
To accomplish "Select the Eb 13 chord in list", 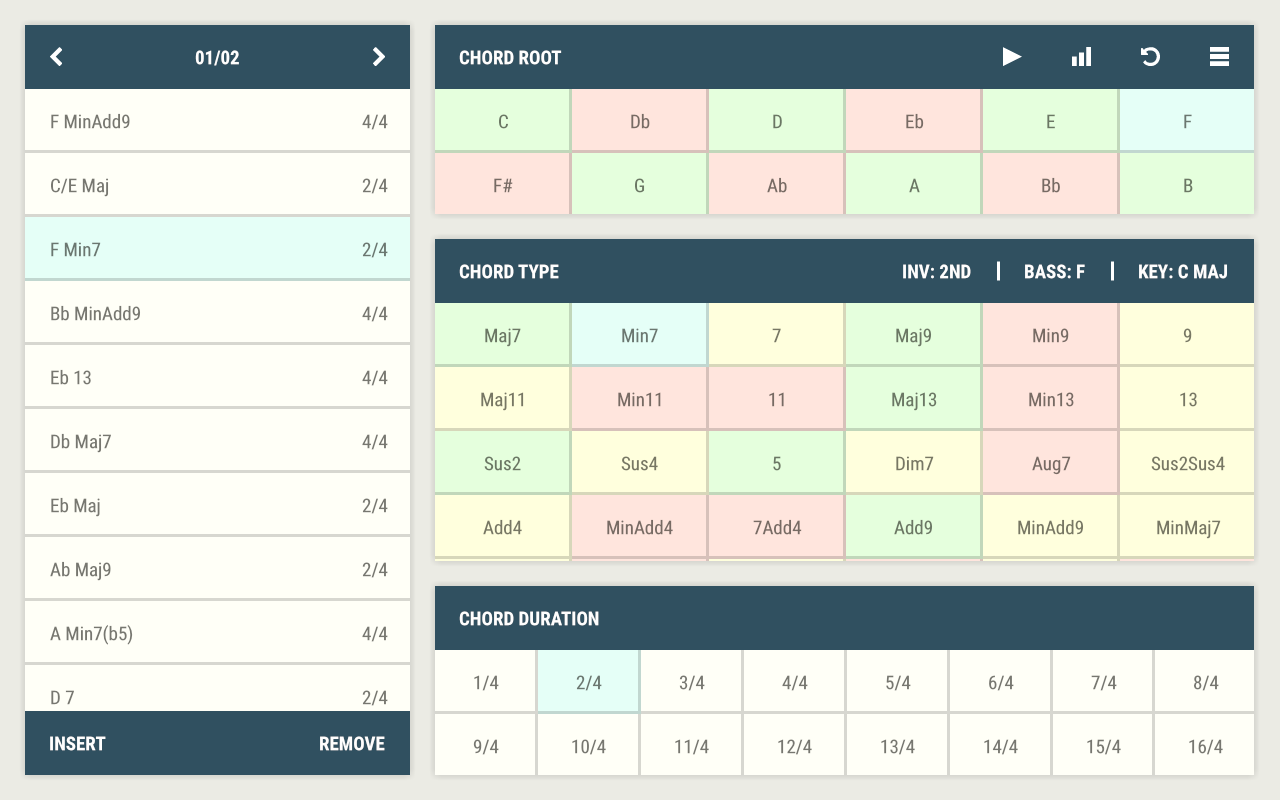I will [217, 378].
